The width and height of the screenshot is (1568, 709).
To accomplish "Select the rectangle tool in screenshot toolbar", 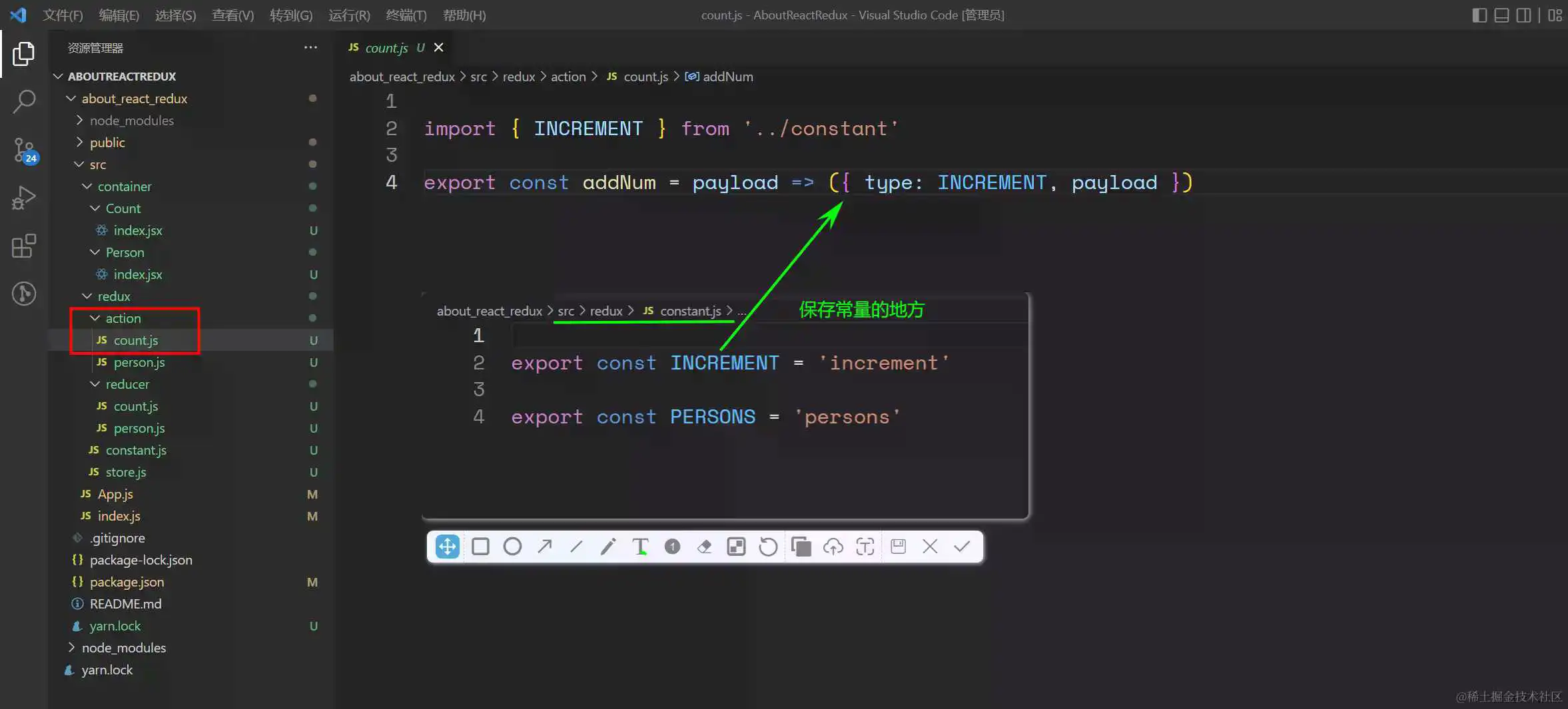I will [x=480, y=547].
